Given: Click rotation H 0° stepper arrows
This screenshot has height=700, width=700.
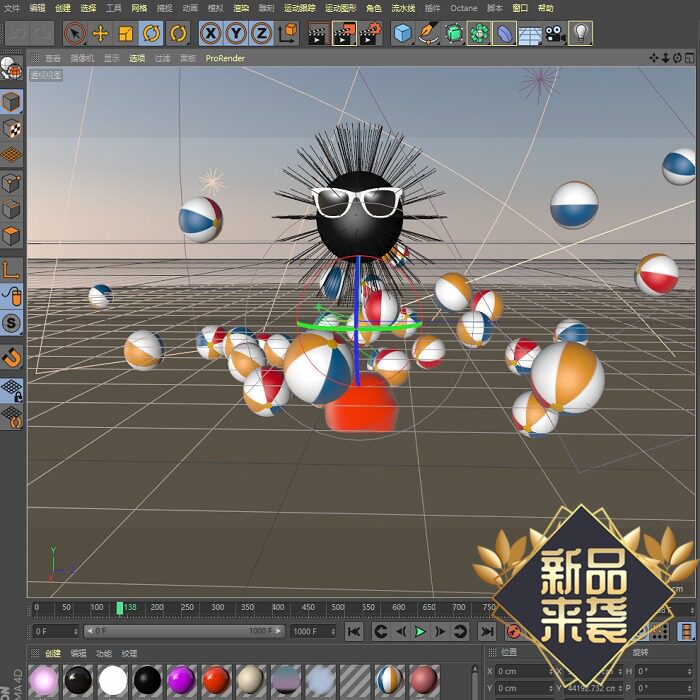Looking at the screenshot, I should 691,671.
